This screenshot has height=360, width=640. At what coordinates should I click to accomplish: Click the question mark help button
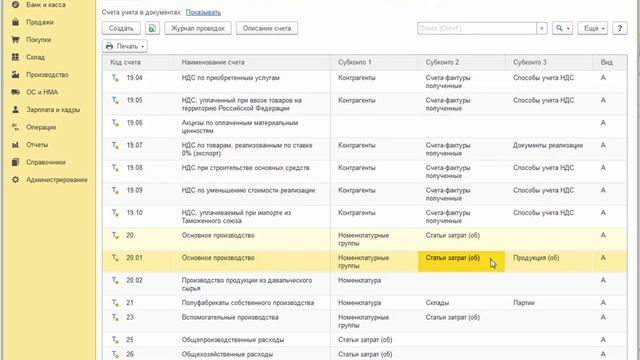[620, 28]
